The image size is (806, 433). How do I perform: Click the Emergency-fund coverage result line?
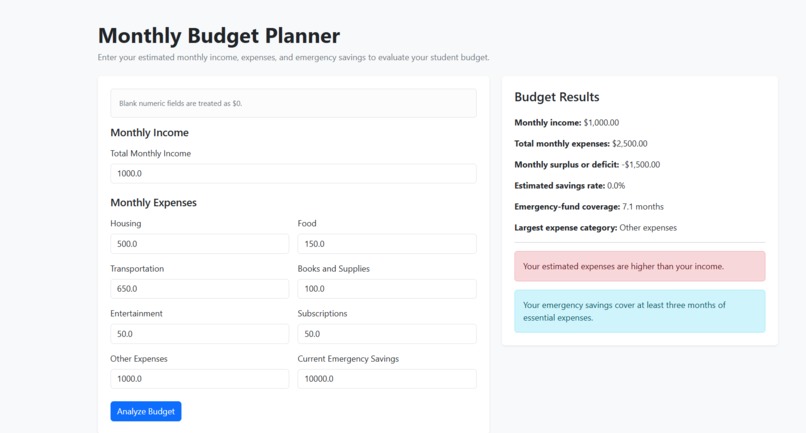[589, 207]
